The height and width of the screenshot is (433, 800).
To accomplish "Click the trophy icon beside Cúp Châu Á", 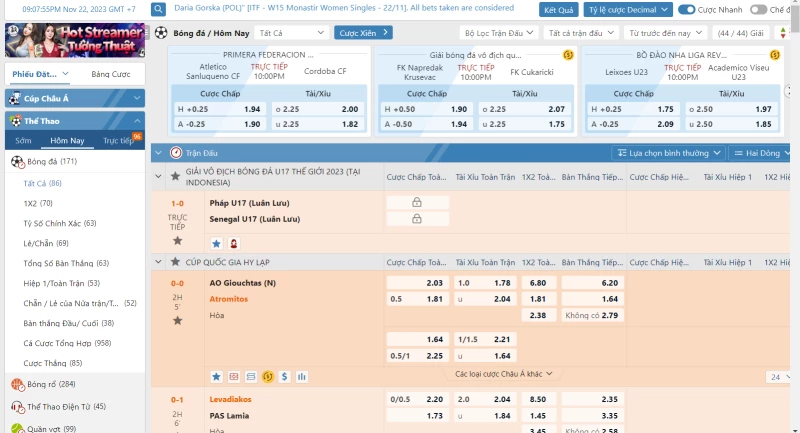I will pyautogui.click(x=15, y=98).
